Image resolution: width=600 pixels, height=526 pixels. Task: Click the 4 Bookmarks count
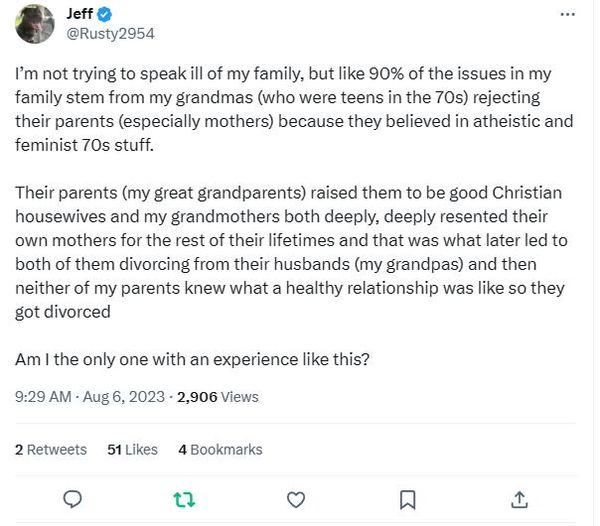(220, 450)
